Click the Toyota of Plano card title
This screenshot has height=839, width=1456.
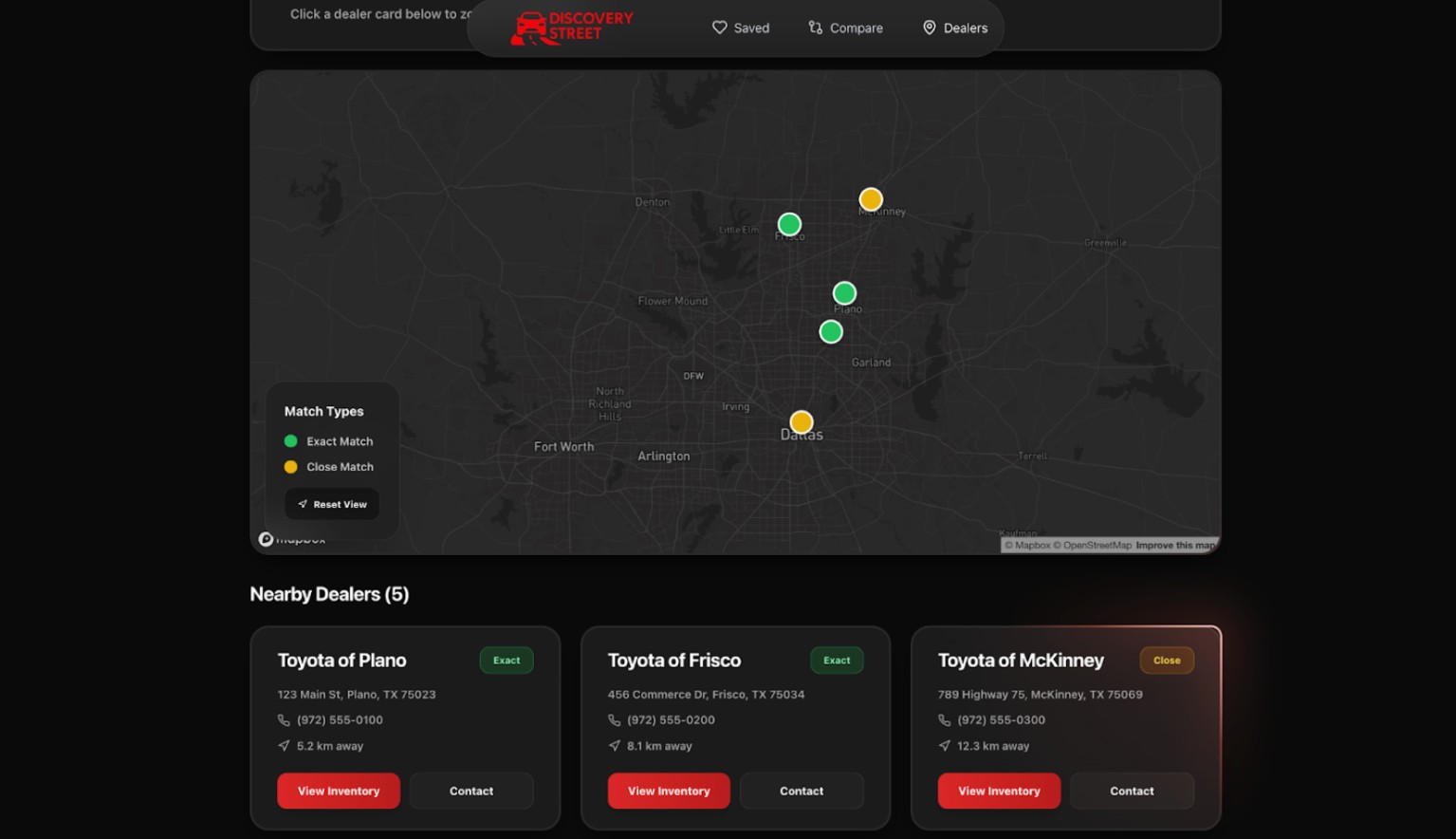(x=341, y=661)
